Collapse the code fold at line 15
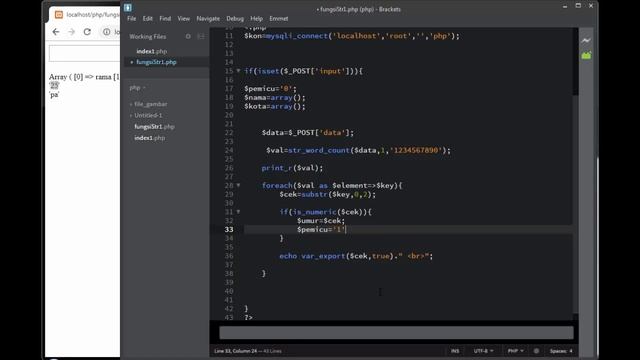 (x=238, y=71)
